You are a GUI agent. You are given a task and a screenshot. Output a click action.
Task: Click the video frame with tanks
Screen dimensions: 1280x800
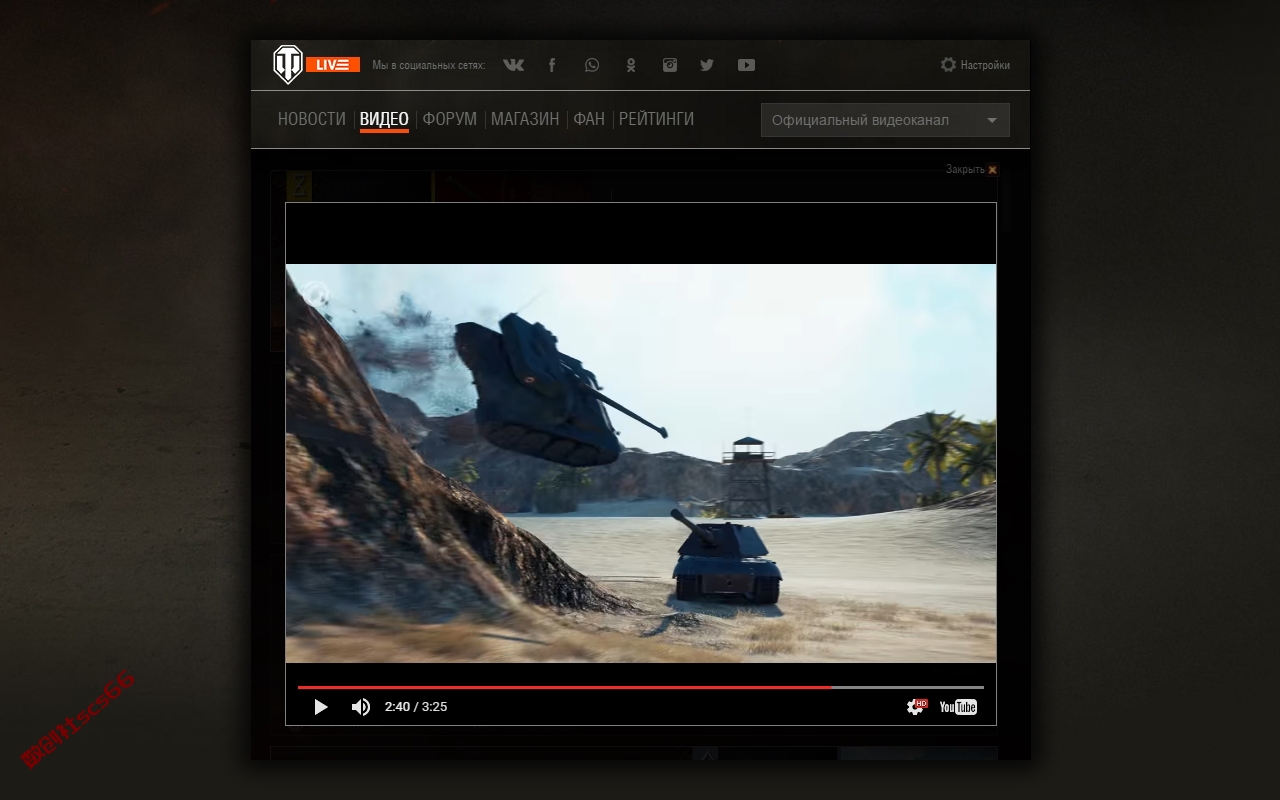(x=641, y=463)
